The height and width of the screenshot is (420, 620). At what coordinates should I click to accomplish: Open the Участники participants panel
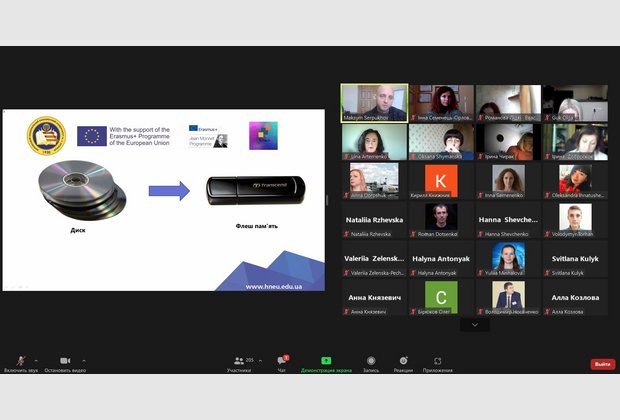tap(239, 364)
